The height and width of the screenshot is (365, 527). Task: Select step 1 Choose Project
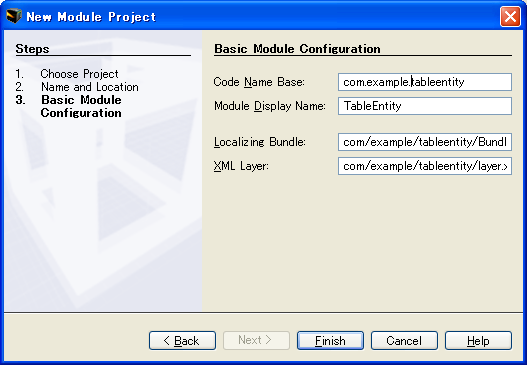[x=79, y=74]
